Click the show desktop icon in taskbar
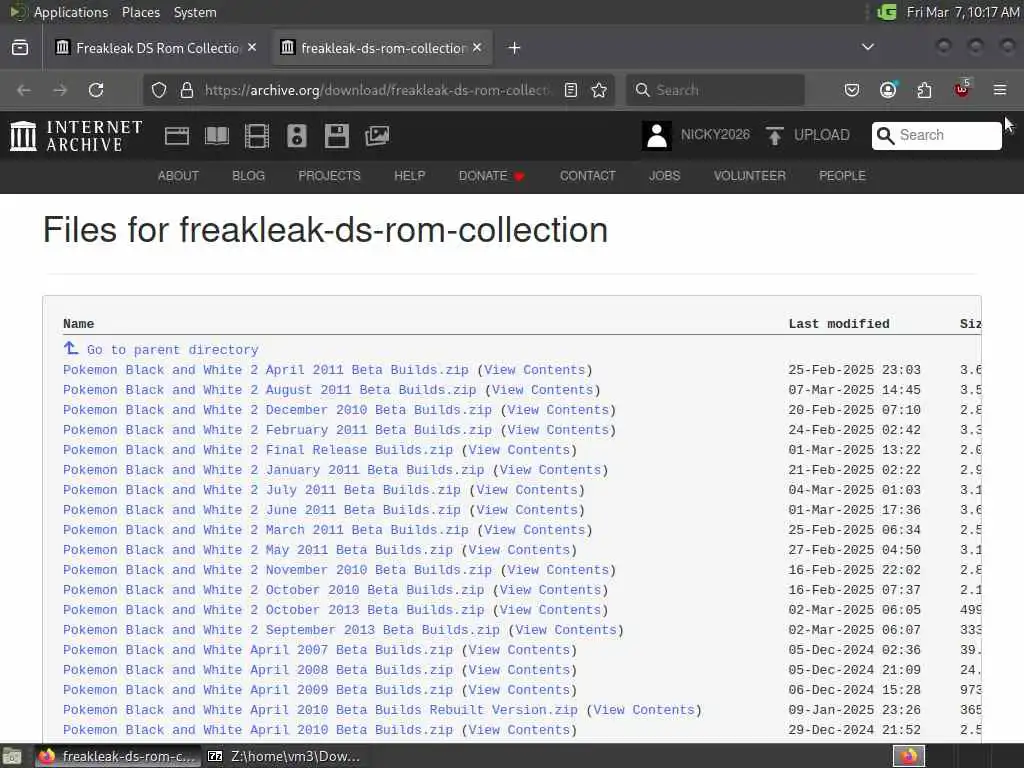Viewport: 1024px width, 768px height. point(12,756)
